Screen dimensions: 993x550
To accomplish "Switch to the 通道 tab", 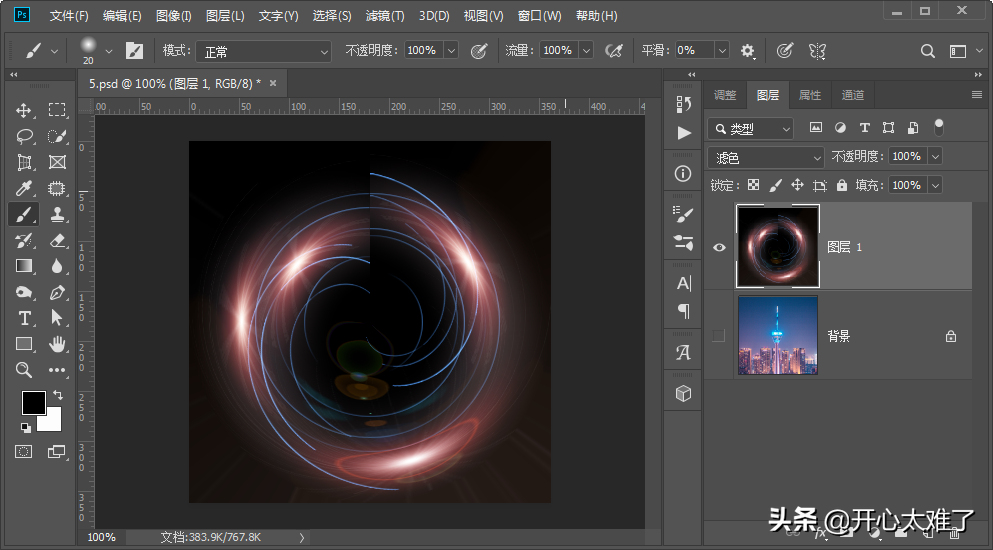I will 852,95.
